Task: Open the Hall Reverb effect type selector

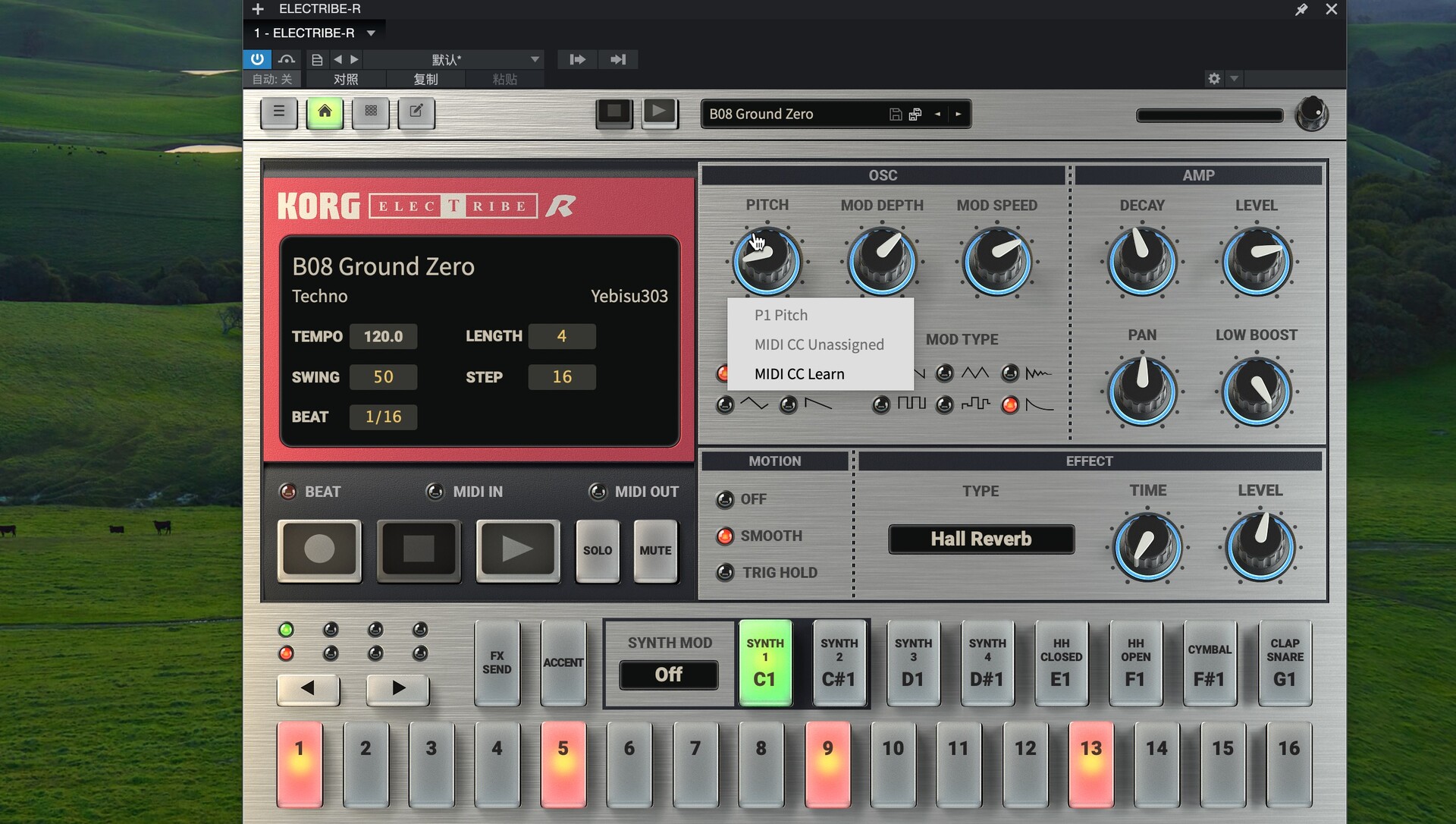Action: 981,539
